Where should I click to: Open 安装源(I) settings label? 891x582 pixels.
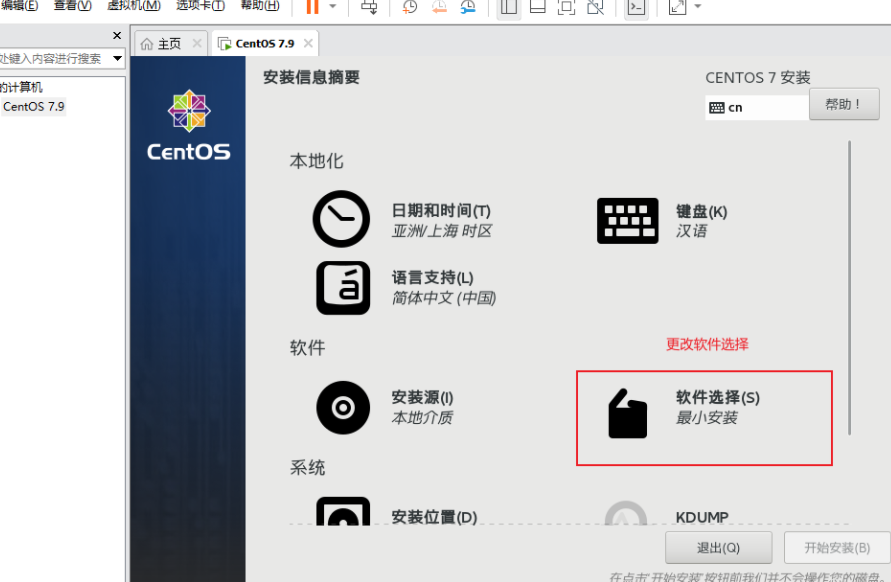422,397
